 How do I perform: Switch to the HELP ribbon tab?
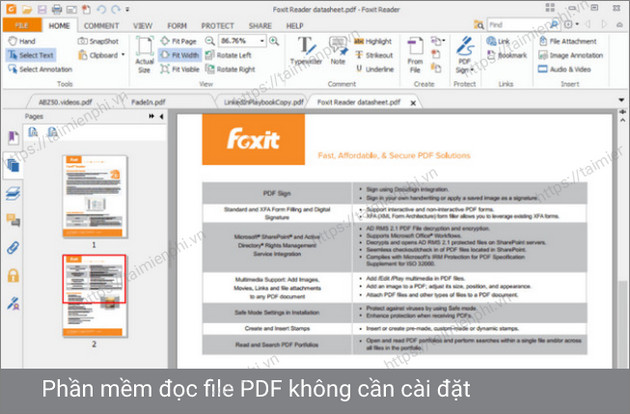point(295,26)
